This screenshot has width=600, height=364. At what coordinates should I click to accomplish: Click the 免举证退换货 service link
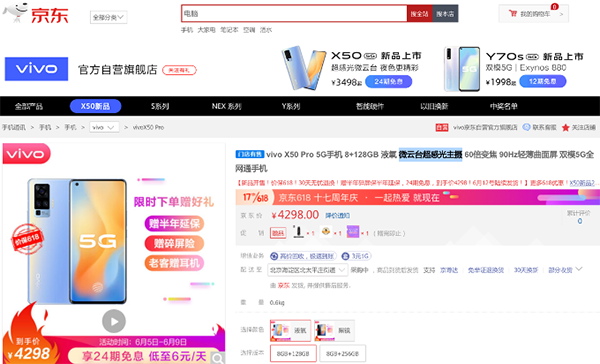pyautogui.click(x=486, y=270)
